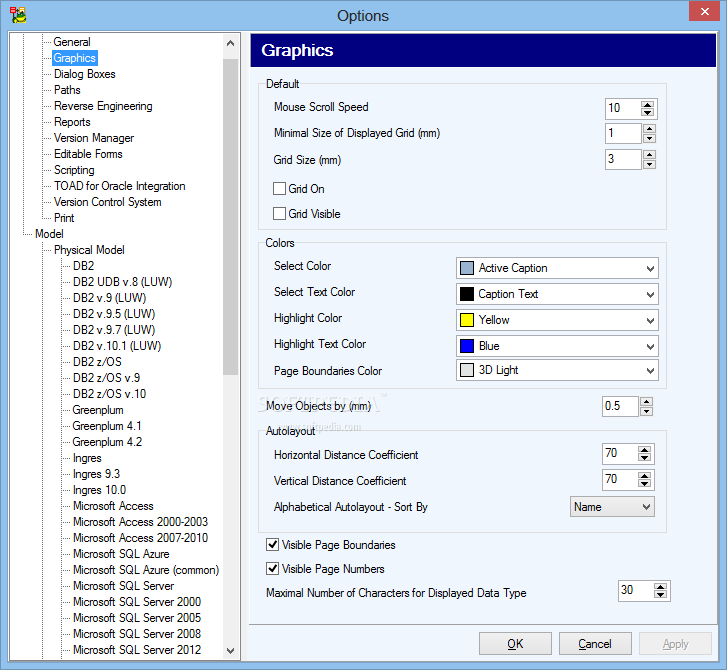Select Ingres 9.3 in the tree
Viewport: 727px width, 670px height.
pyautogui.click(x=96, y=474)
